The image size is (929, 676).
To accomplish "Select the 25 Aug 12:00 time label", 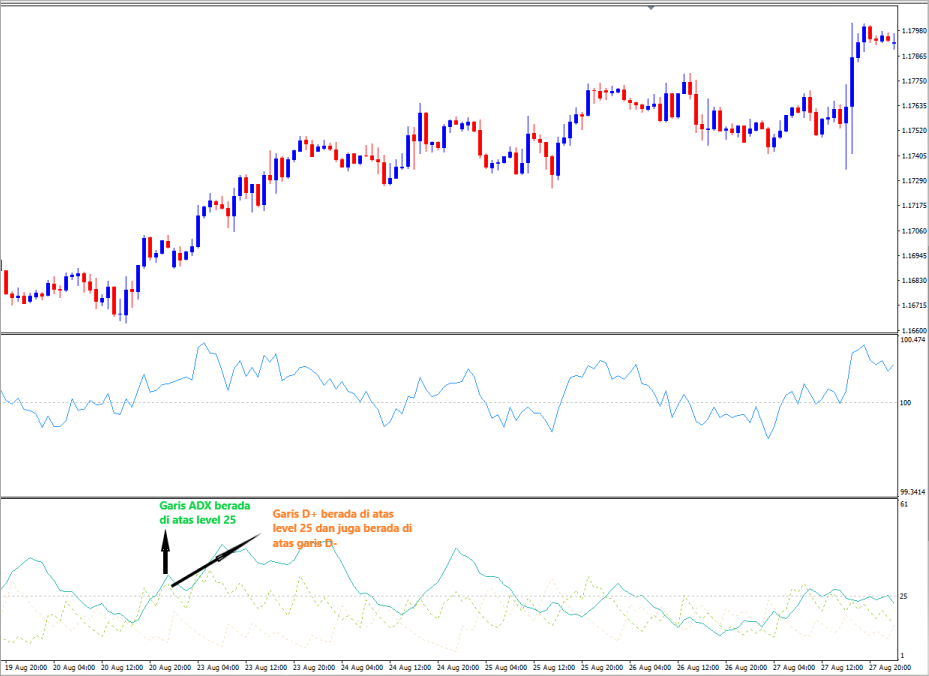I will [554, 668].
